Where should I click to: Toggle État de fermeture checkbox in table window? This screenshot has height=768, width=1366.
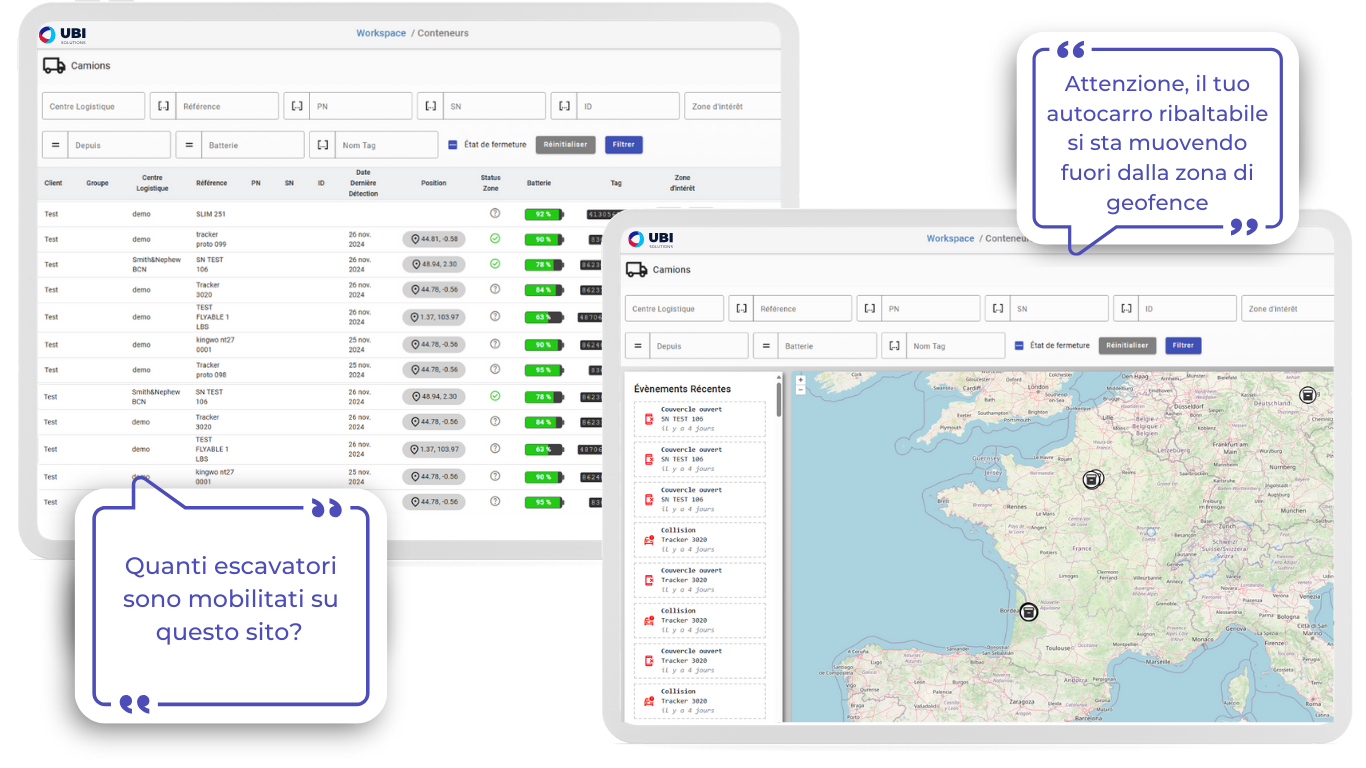453,145
